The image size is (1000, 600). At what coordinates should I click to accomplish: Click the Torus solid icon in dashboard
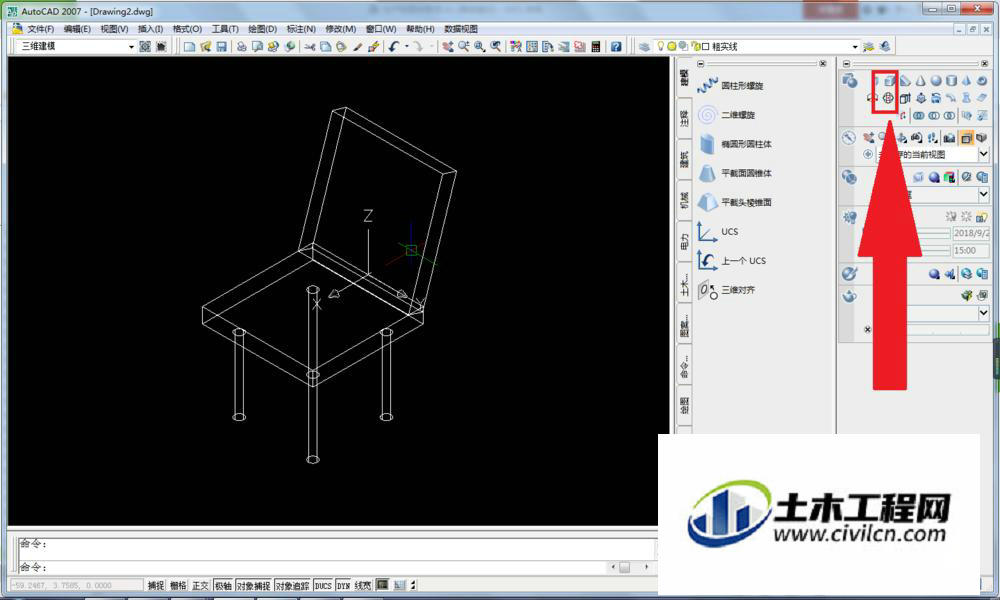coord(982,81)
